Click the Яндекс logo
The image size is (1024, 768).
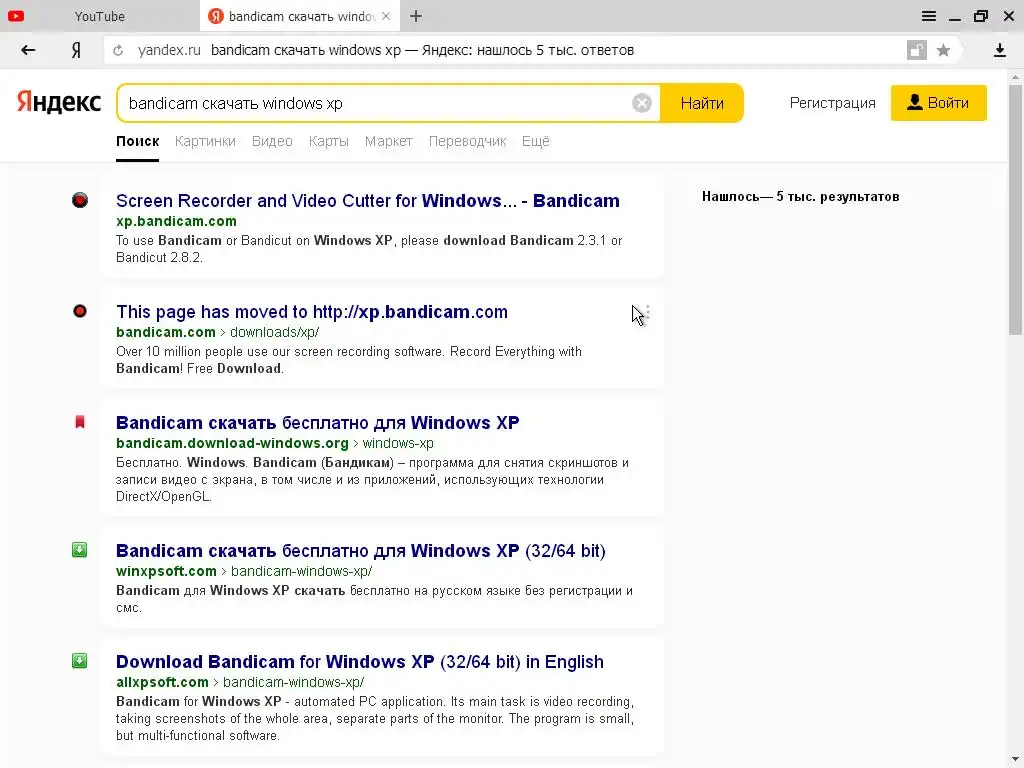tap(59, 102)
